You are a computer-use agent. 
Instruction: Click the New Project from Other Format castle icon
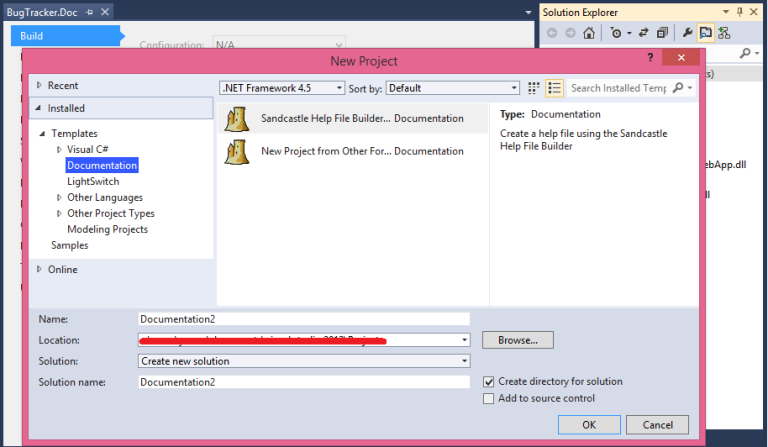(237, 151)
